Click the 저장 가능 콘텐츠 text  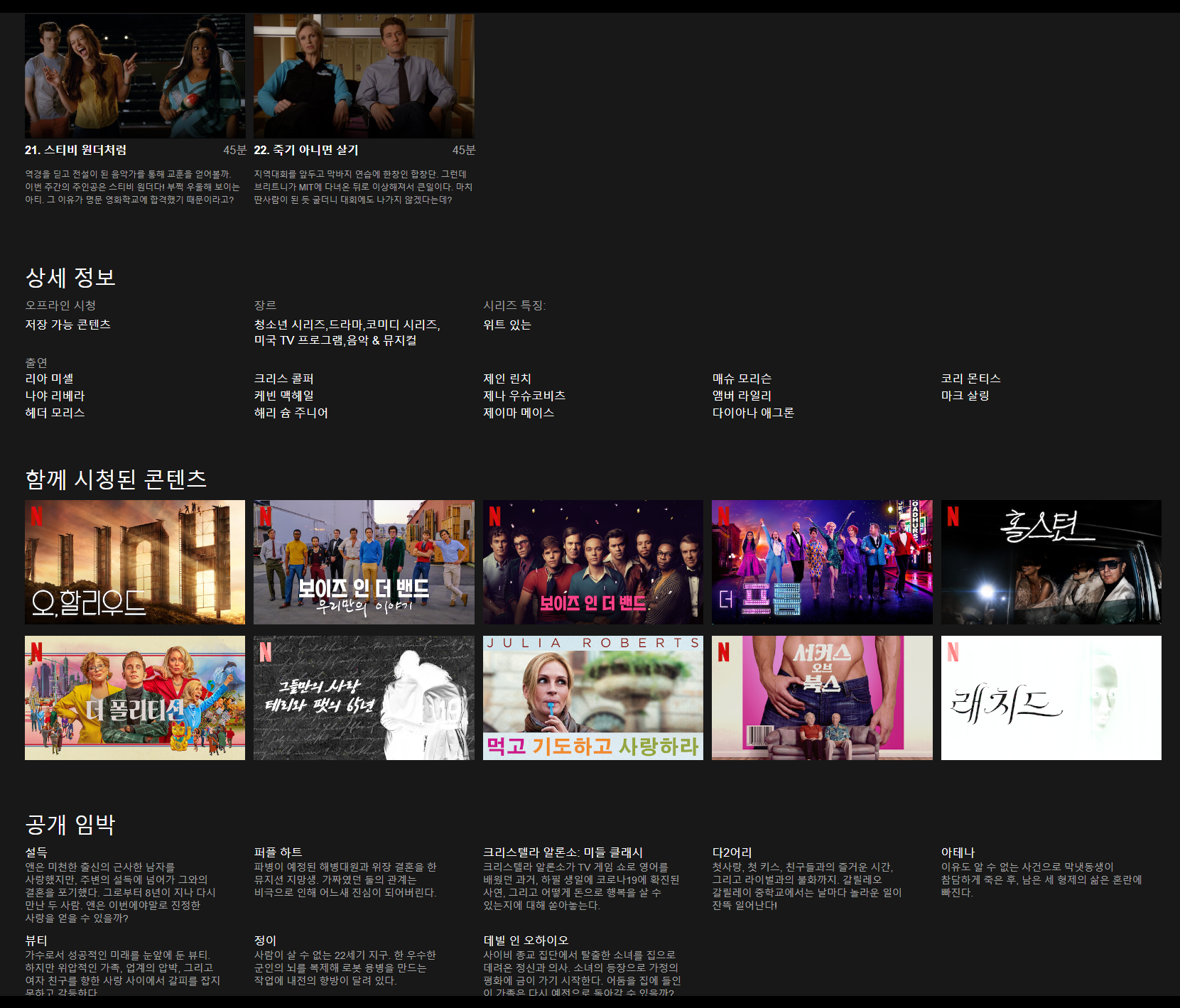point(68,325)
